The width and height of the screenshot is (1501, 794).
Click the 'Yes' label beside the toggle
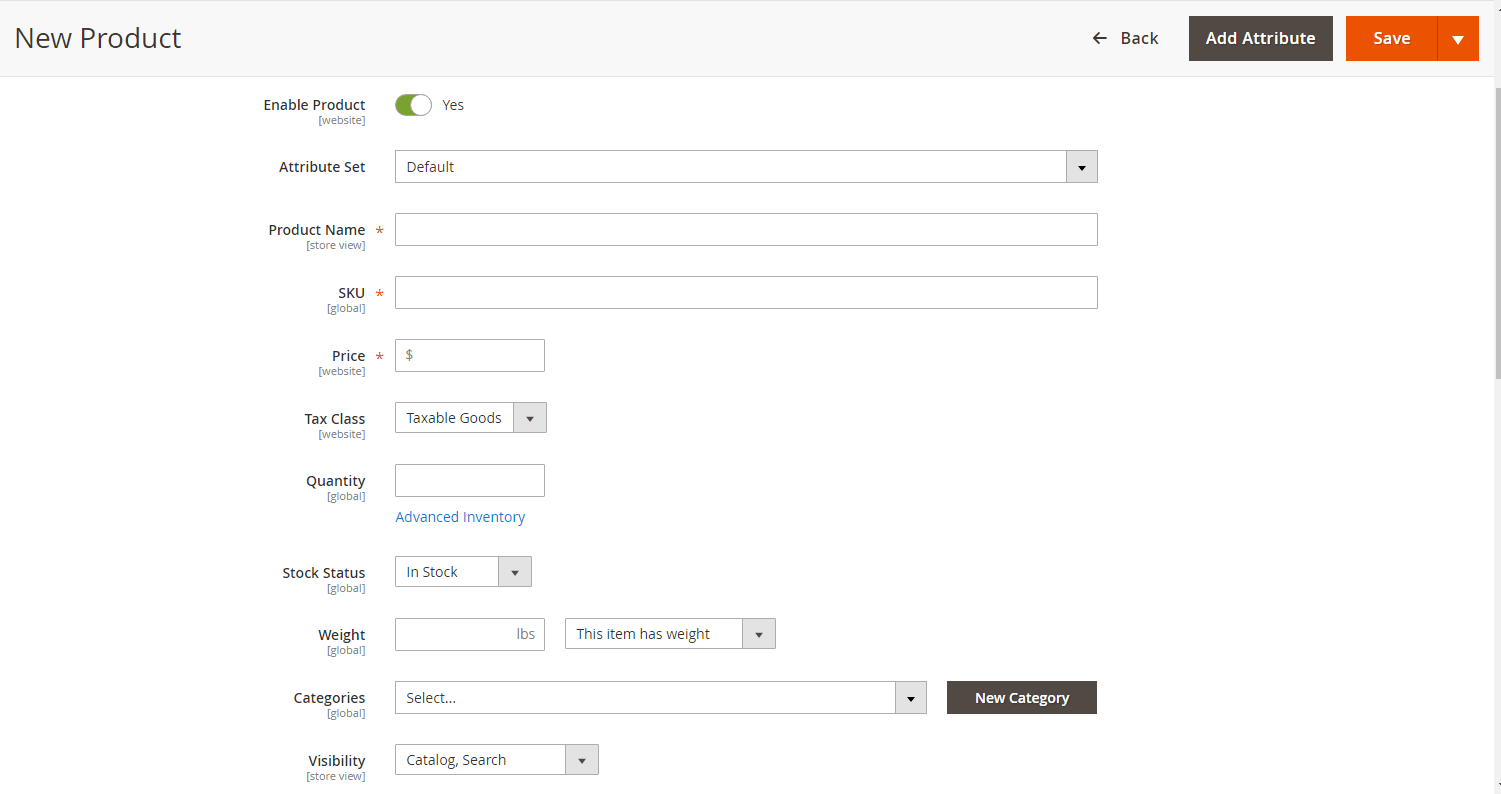pos(453,105)
